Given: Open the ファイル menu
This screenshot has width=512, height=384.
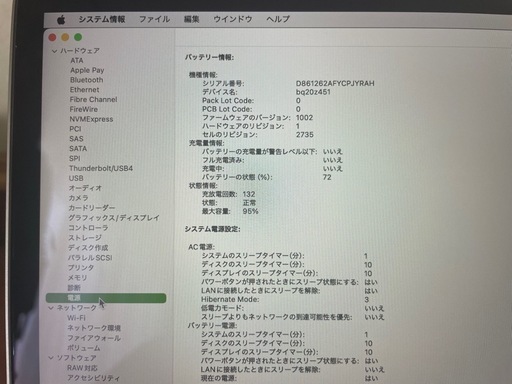Looking at the screenshot, I should pyautogui.click(x=154, y=19).
